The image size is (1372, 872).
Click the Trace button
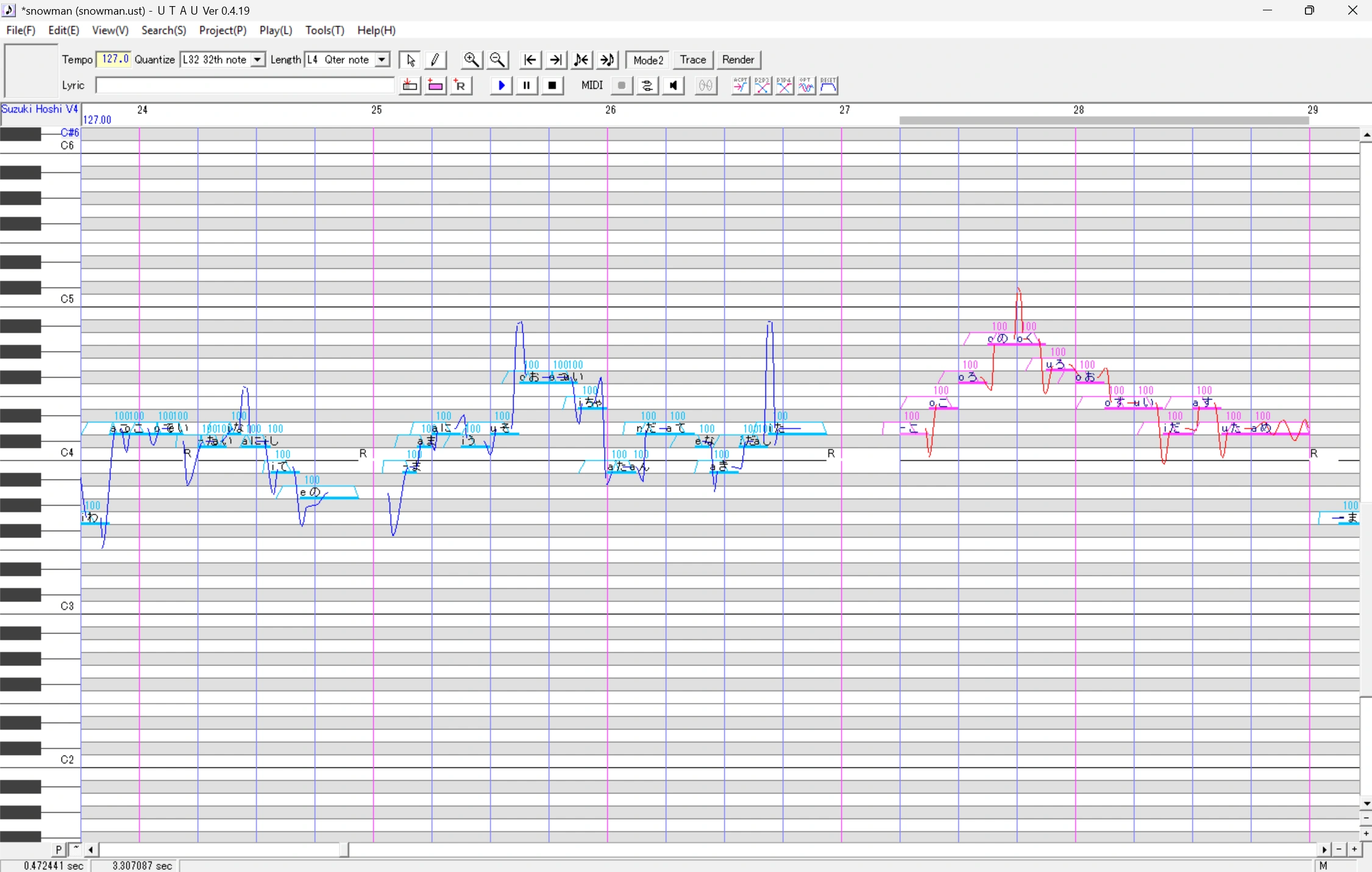point(692,60)
